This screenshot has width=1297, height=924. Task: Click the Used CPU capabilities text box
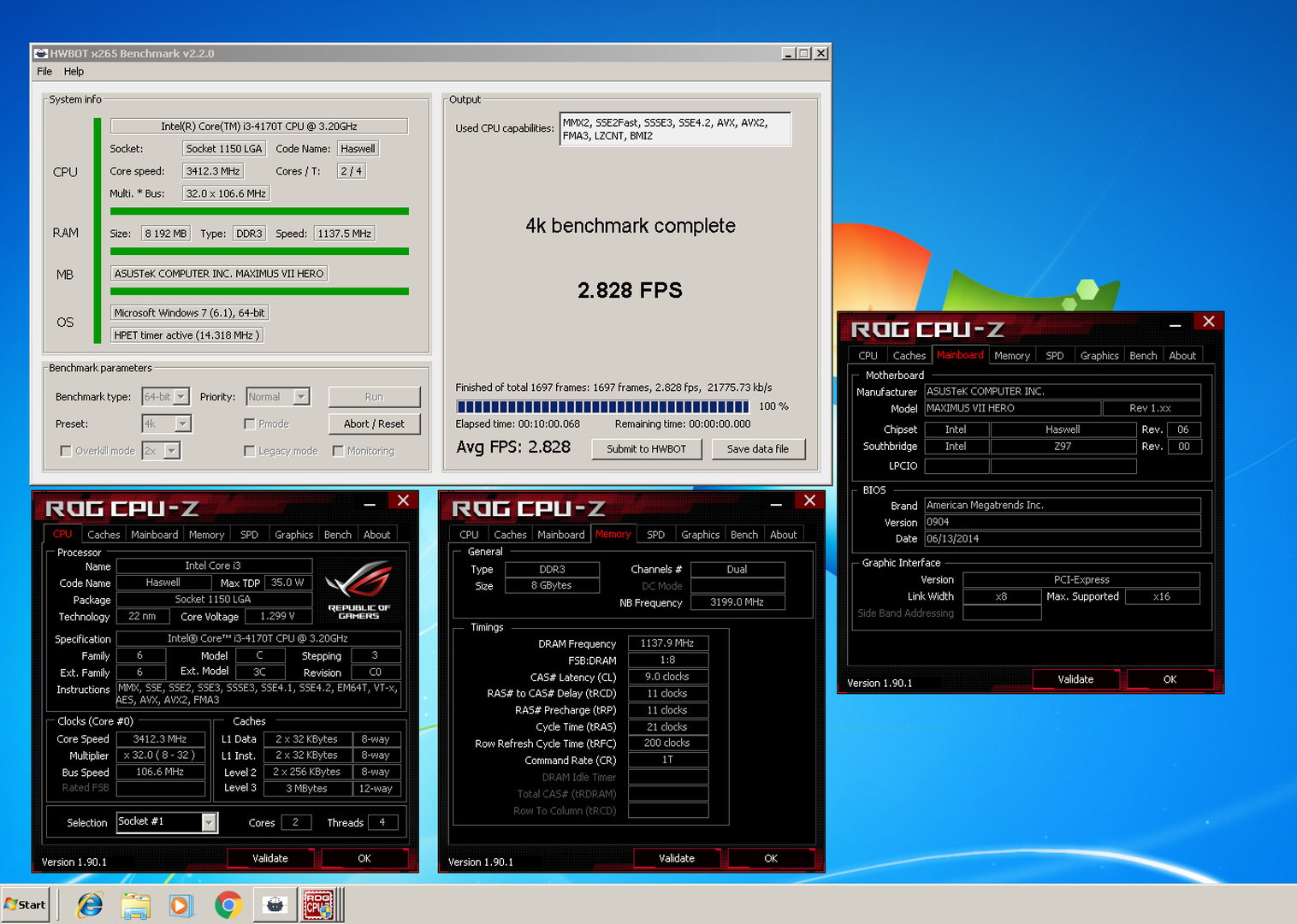pyautogui.click(x=676, y=129)
